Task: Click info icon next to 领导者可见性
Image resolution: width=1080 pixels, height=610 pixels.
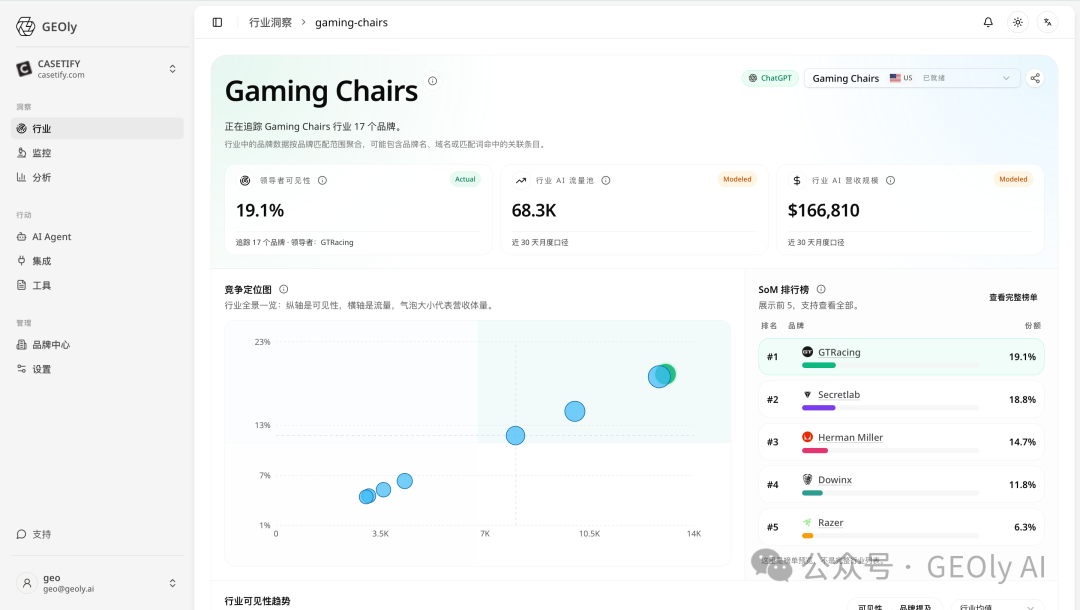Action: (x=322, y=180)
